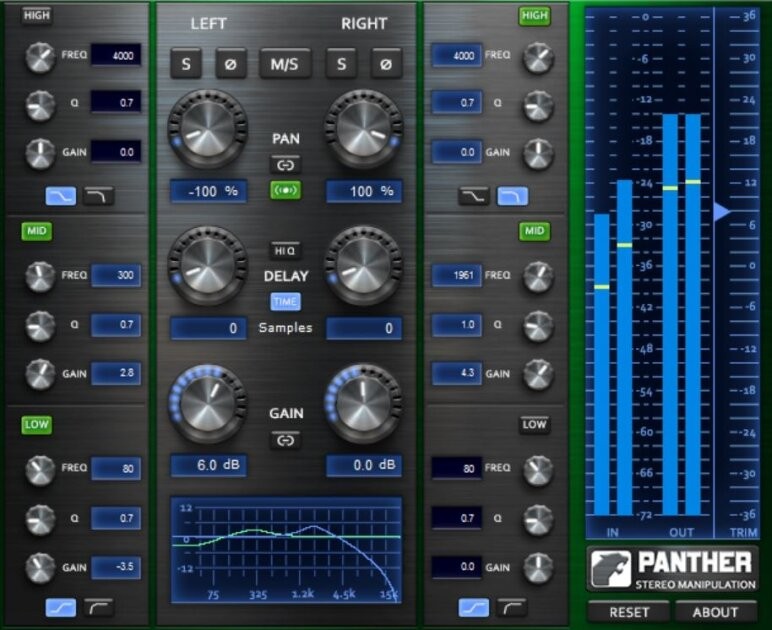Open the ABOUT button

(x=715, y=612)
